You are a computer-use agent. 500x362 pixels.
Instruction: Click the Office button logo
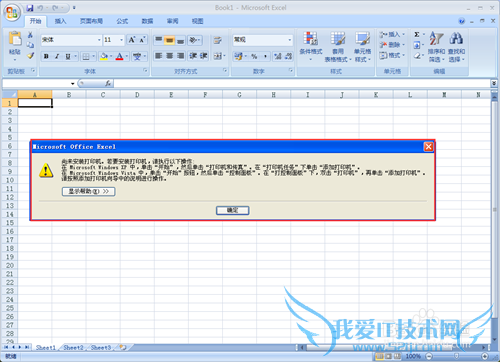[x=12, y=12]
